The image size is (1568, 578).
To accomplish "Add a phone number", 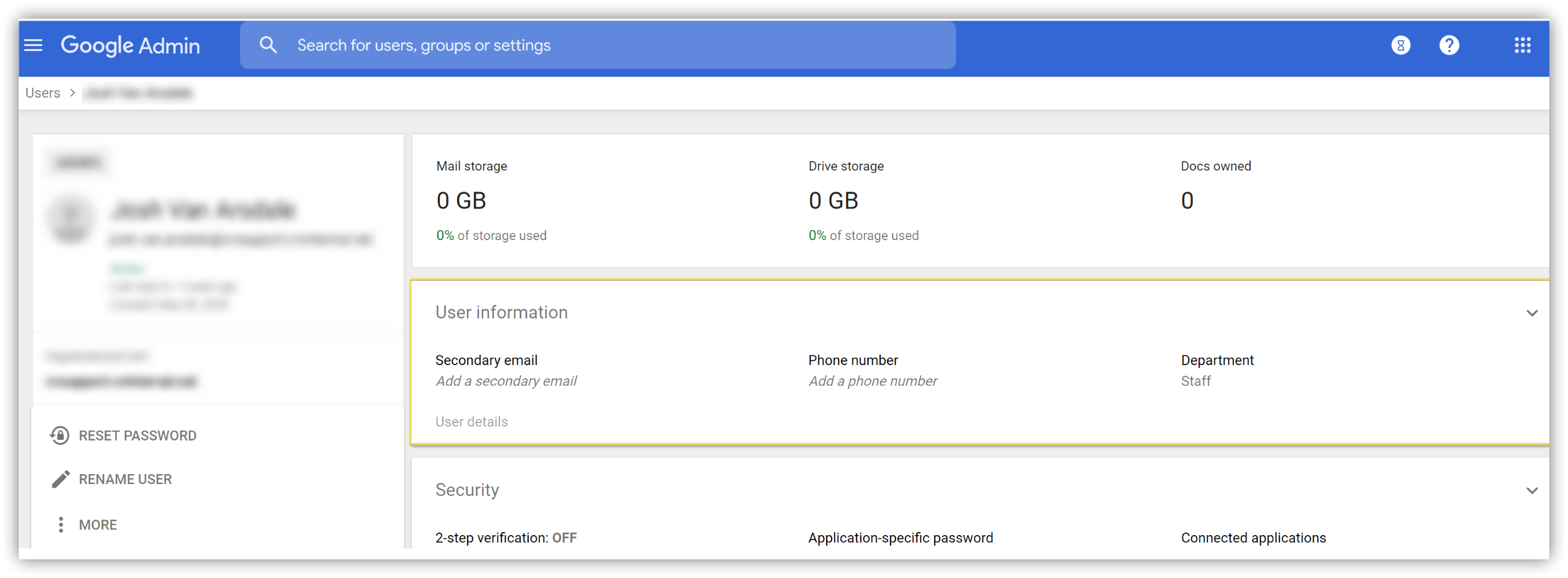I will [x=873, y=381].
